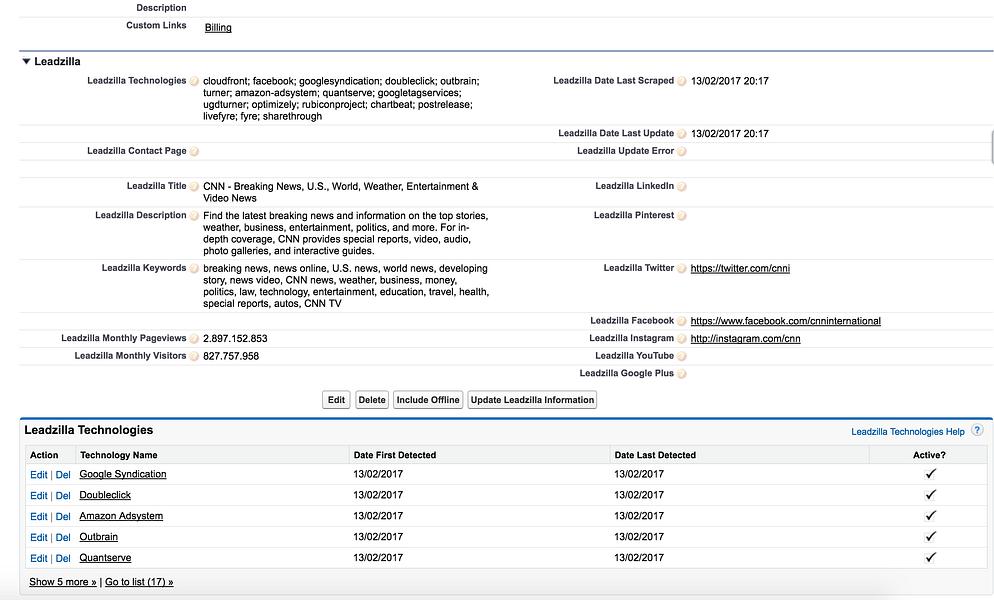
Task: Click the Delete button
Action: [x=371, y=400]
